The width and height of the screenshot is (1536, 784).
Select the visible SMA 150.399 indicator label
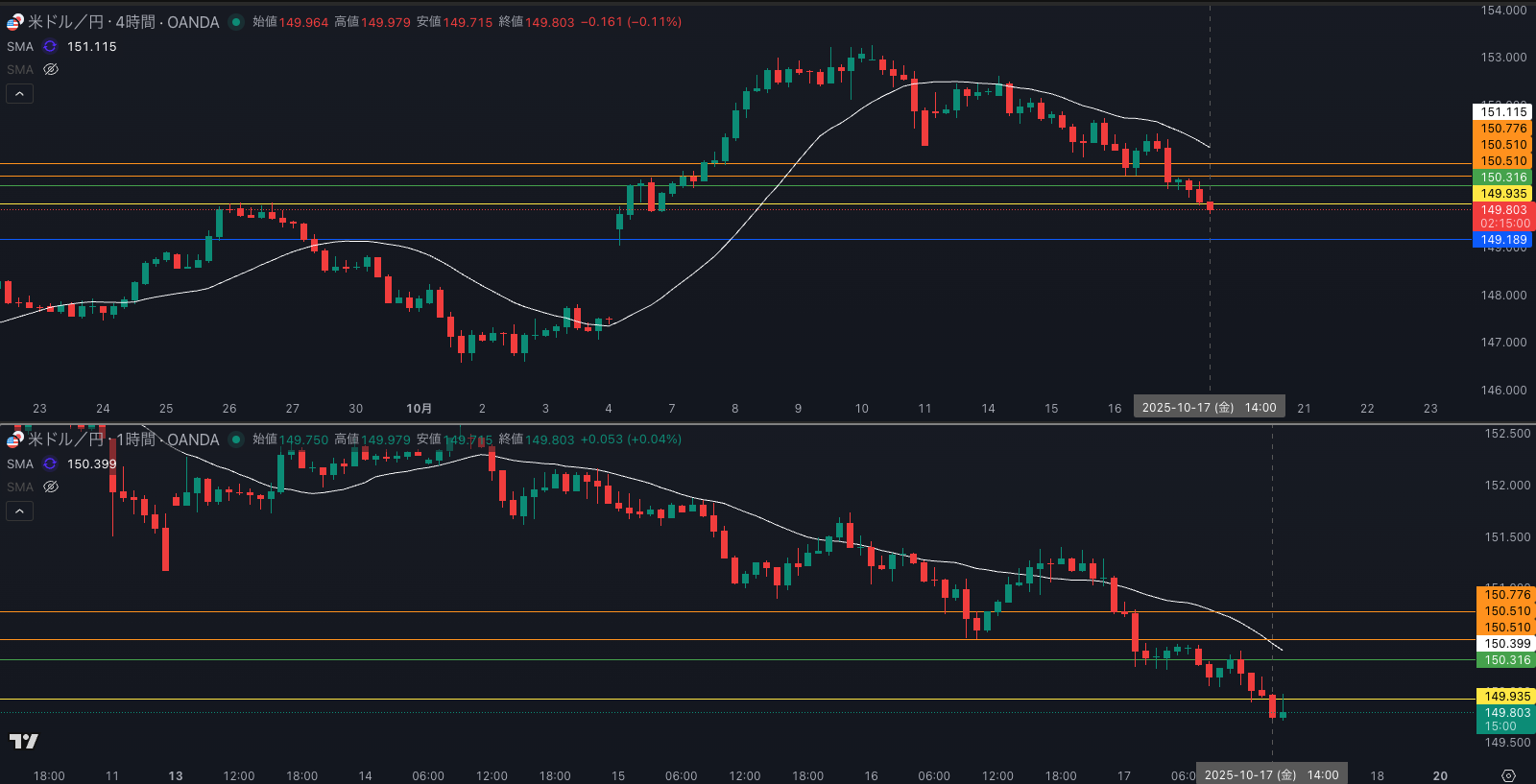coord(20,463)
